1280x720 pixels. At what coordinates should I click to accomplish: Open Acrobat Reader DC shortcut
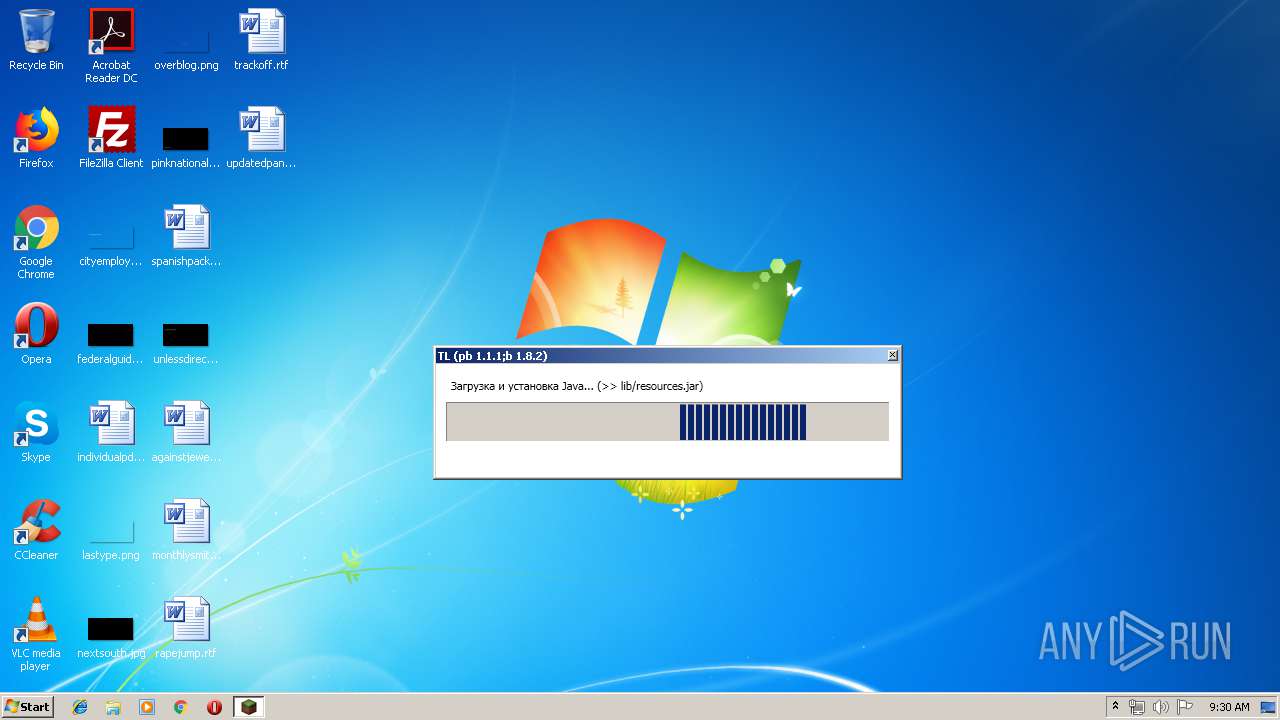pyautogui.click(x=111, y=46)
